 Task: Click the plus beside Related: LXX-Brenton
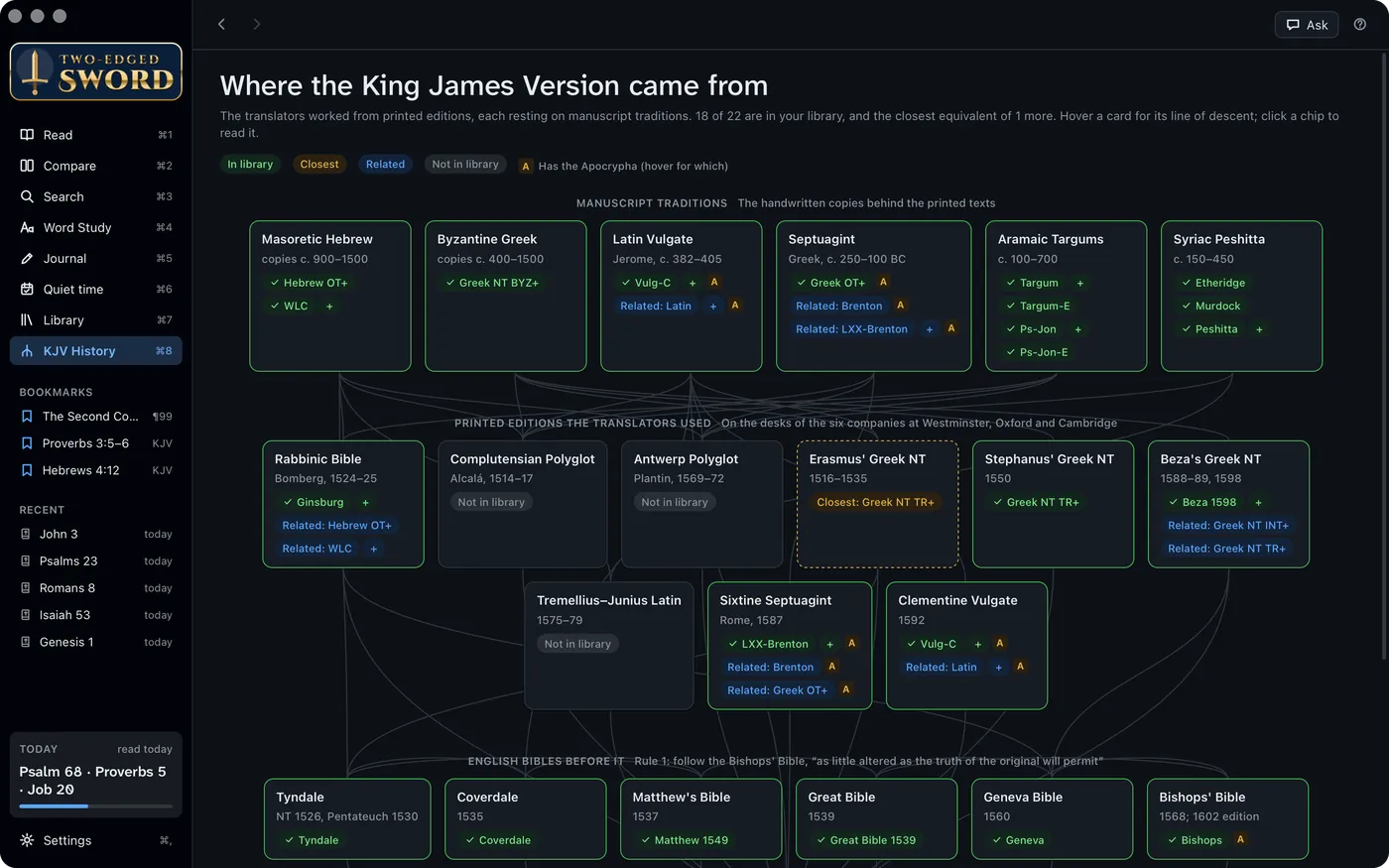[930, 329]
